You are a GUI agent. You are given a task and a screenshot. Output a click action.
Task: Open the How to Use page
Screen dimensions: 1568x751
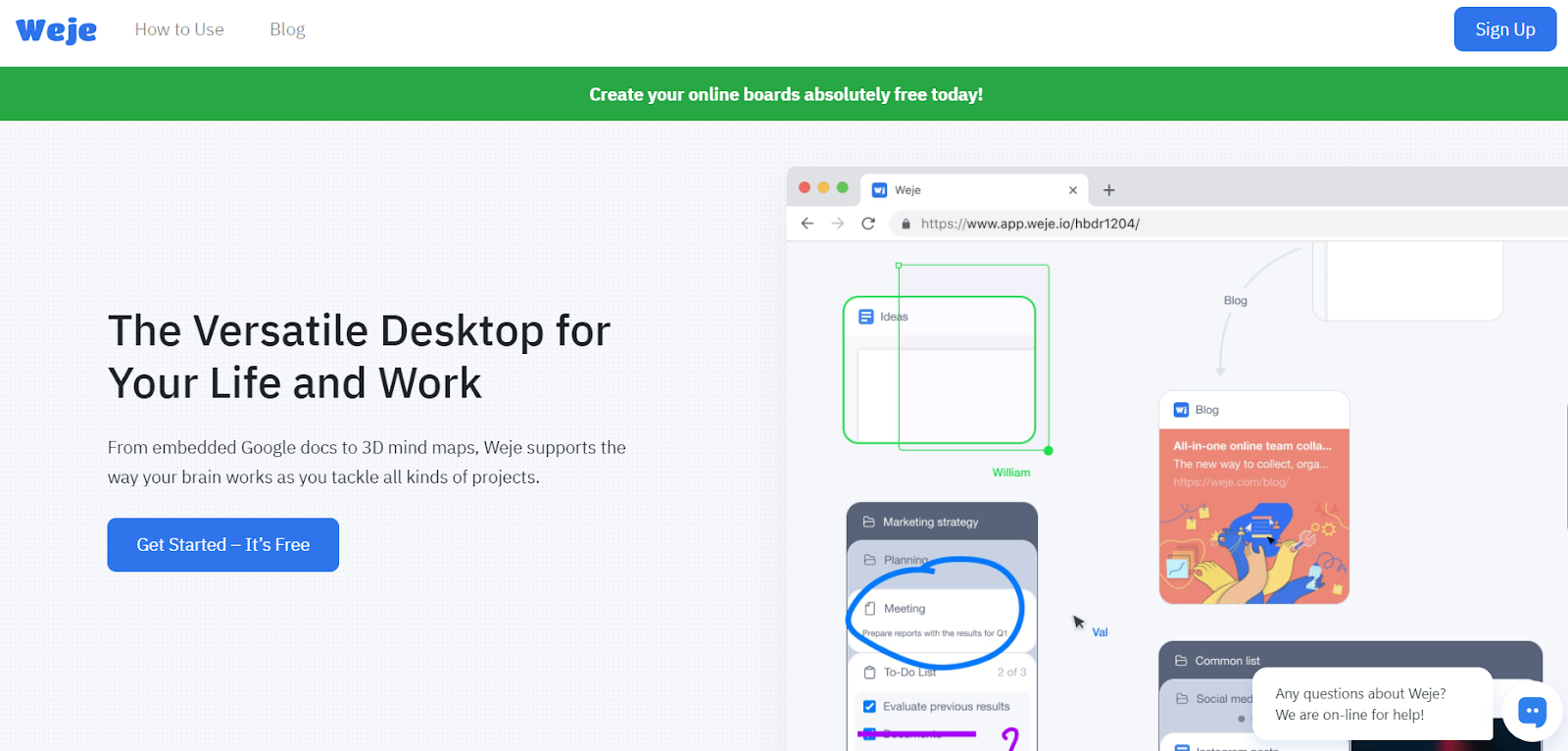pos(179,29)
